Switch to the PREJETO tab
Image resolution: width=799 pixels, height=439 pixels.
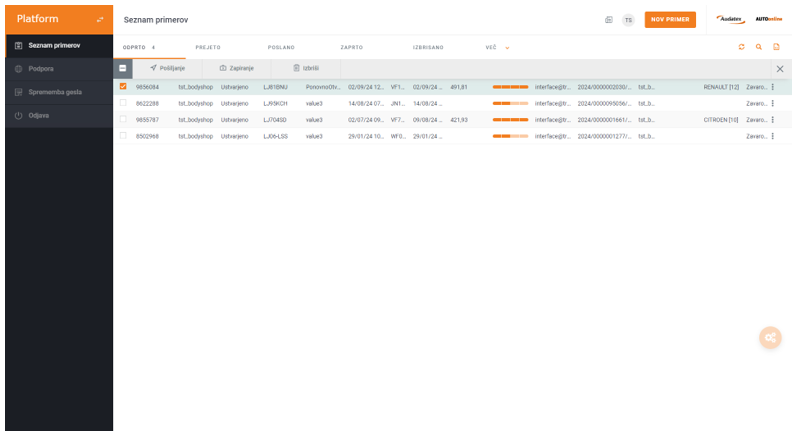[x=208, y=47]
